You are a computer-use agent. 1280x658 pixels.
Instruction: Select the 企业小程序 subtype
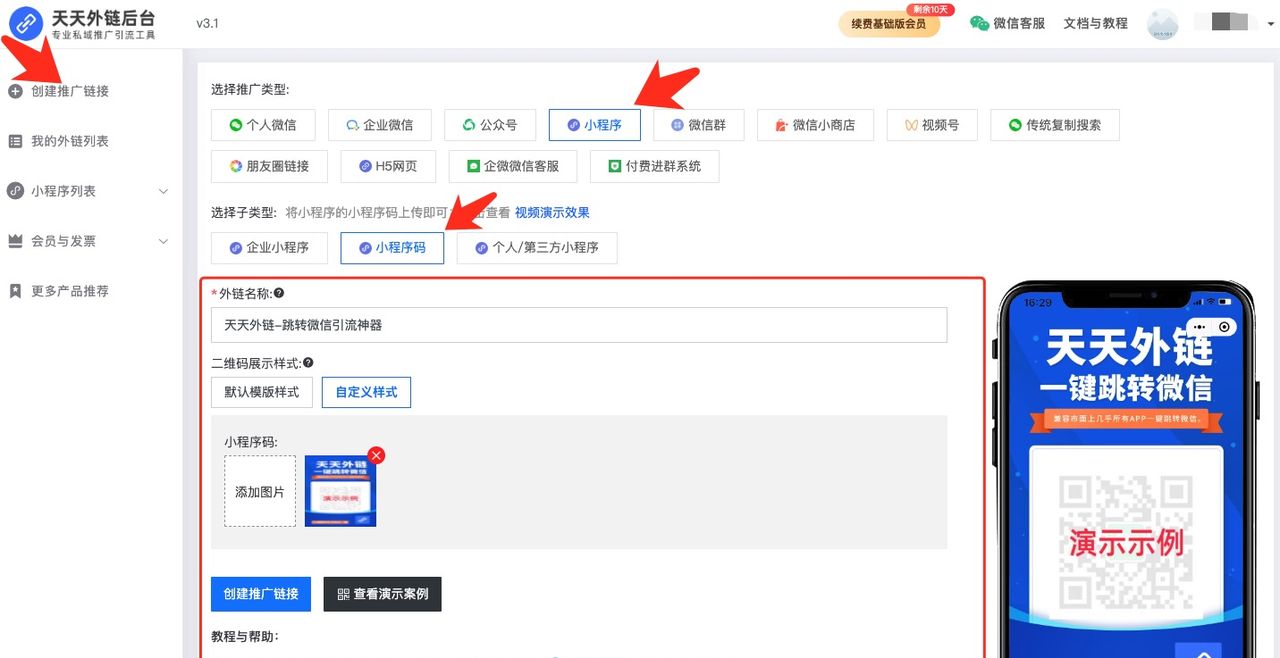pos(269,247)
